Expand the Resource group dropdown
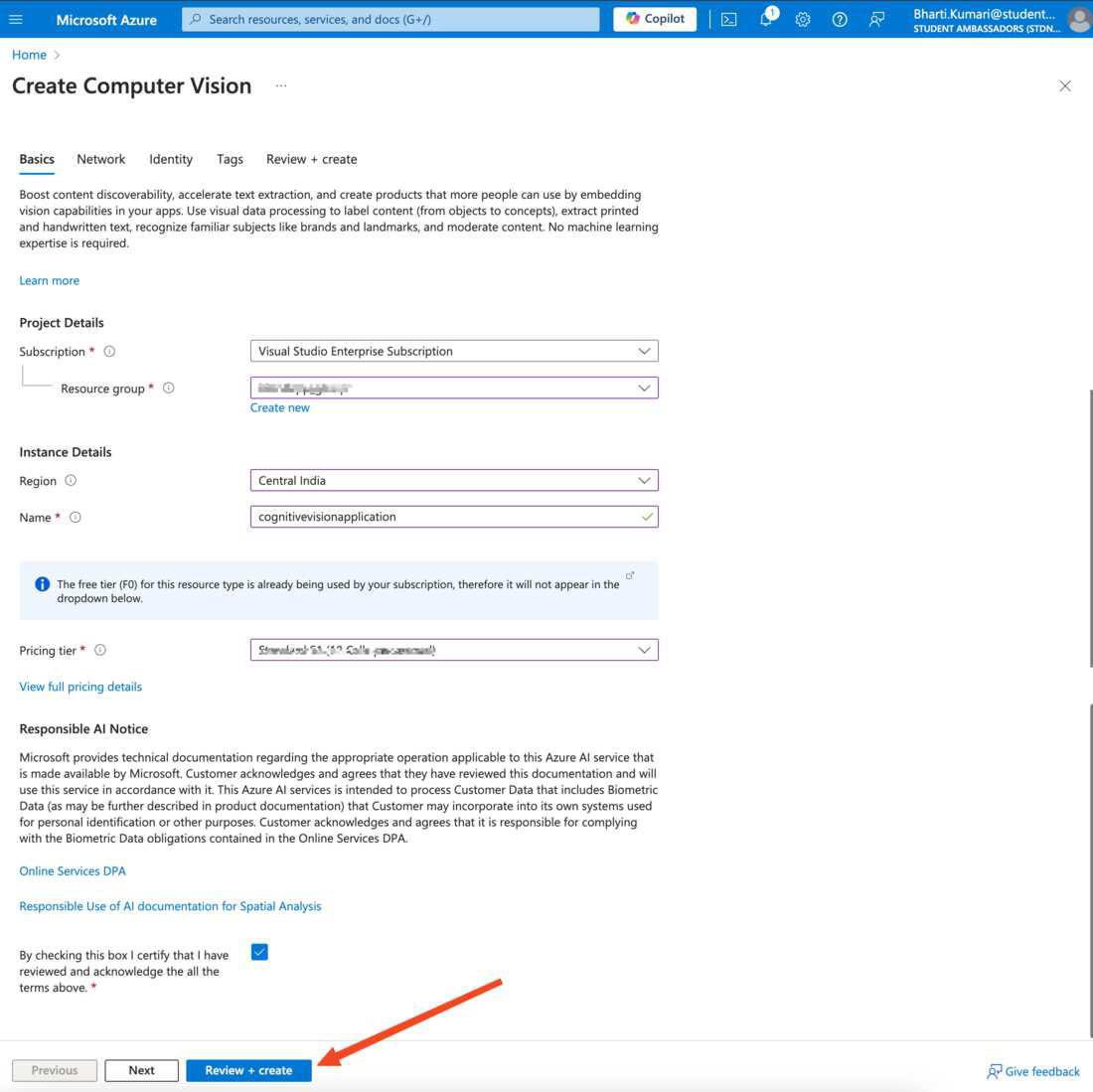Viewport: 1093px width, 1092px height. pyautogui.click(x=454, y=388)
